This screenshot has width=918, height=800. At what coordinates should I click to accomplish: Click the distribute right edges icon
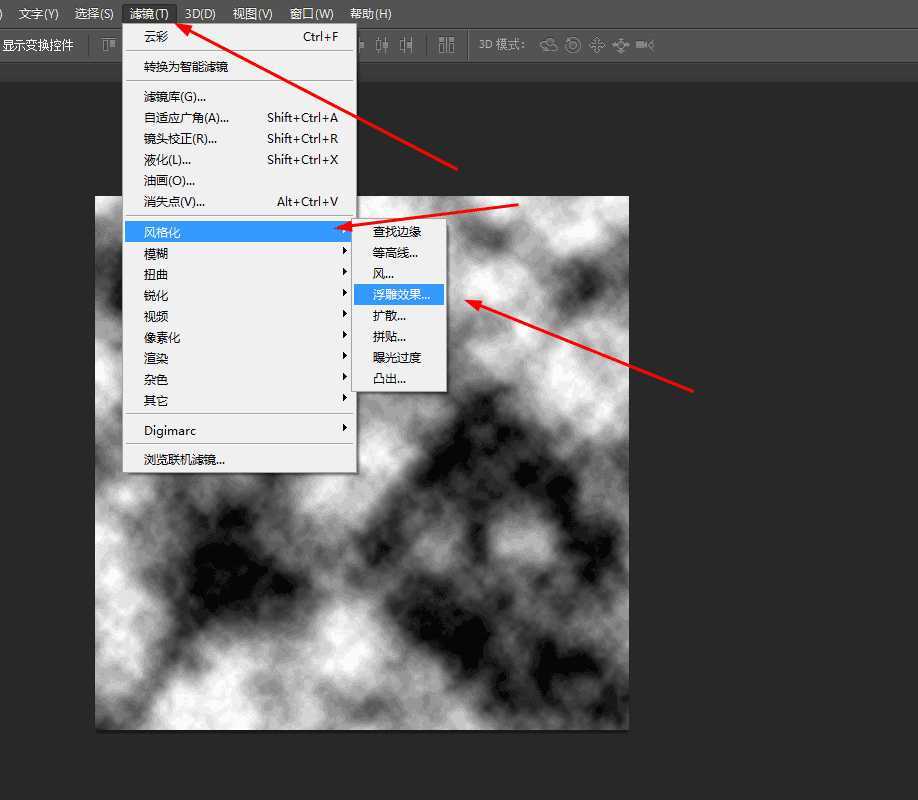coord(406,45)
